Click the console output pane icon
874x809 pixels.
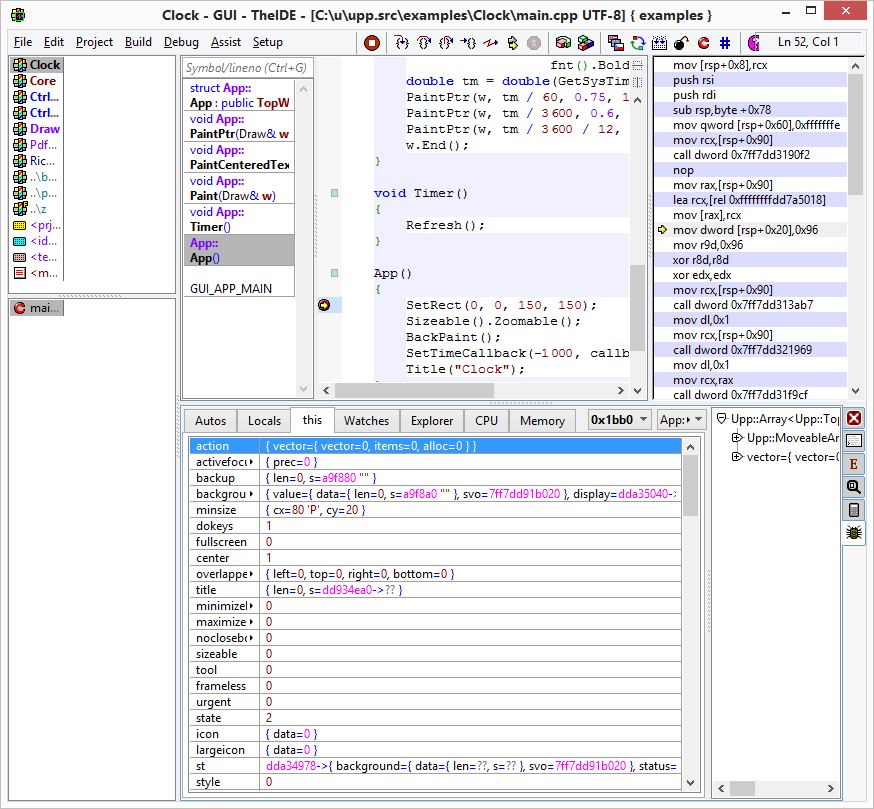(854, 441)
